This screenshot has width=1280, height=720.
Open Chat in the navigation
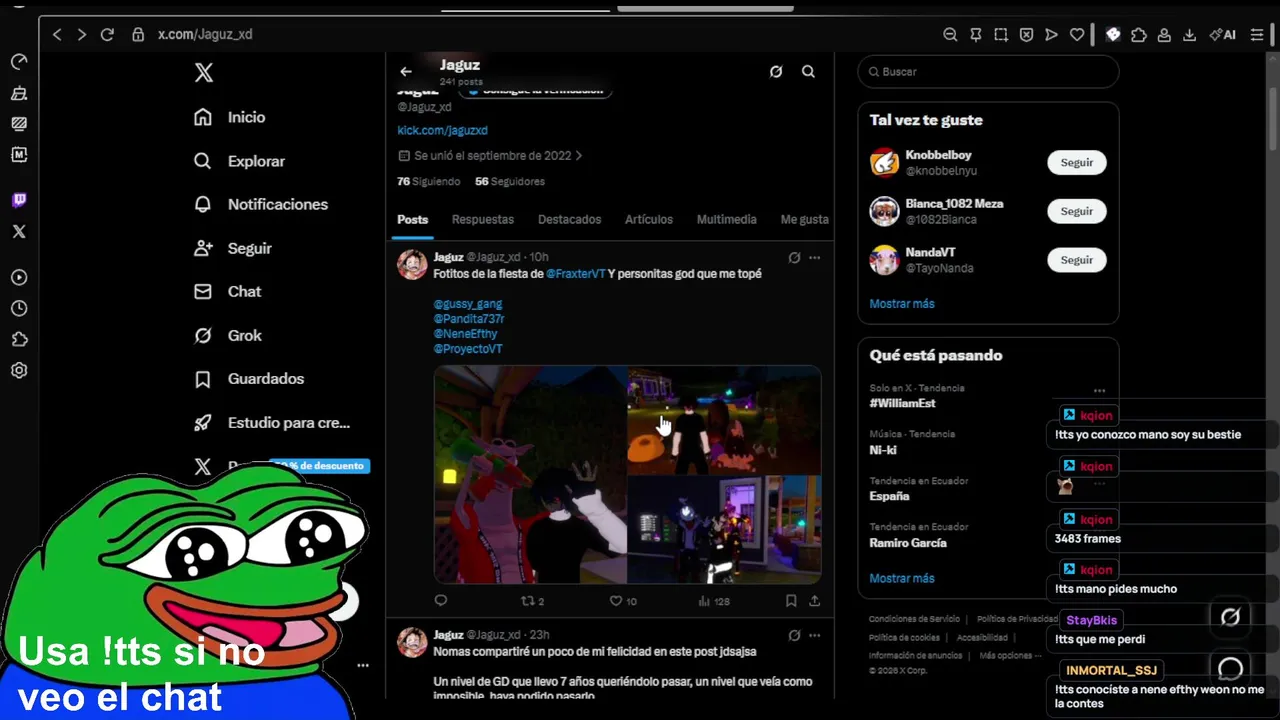pos(228,292)
